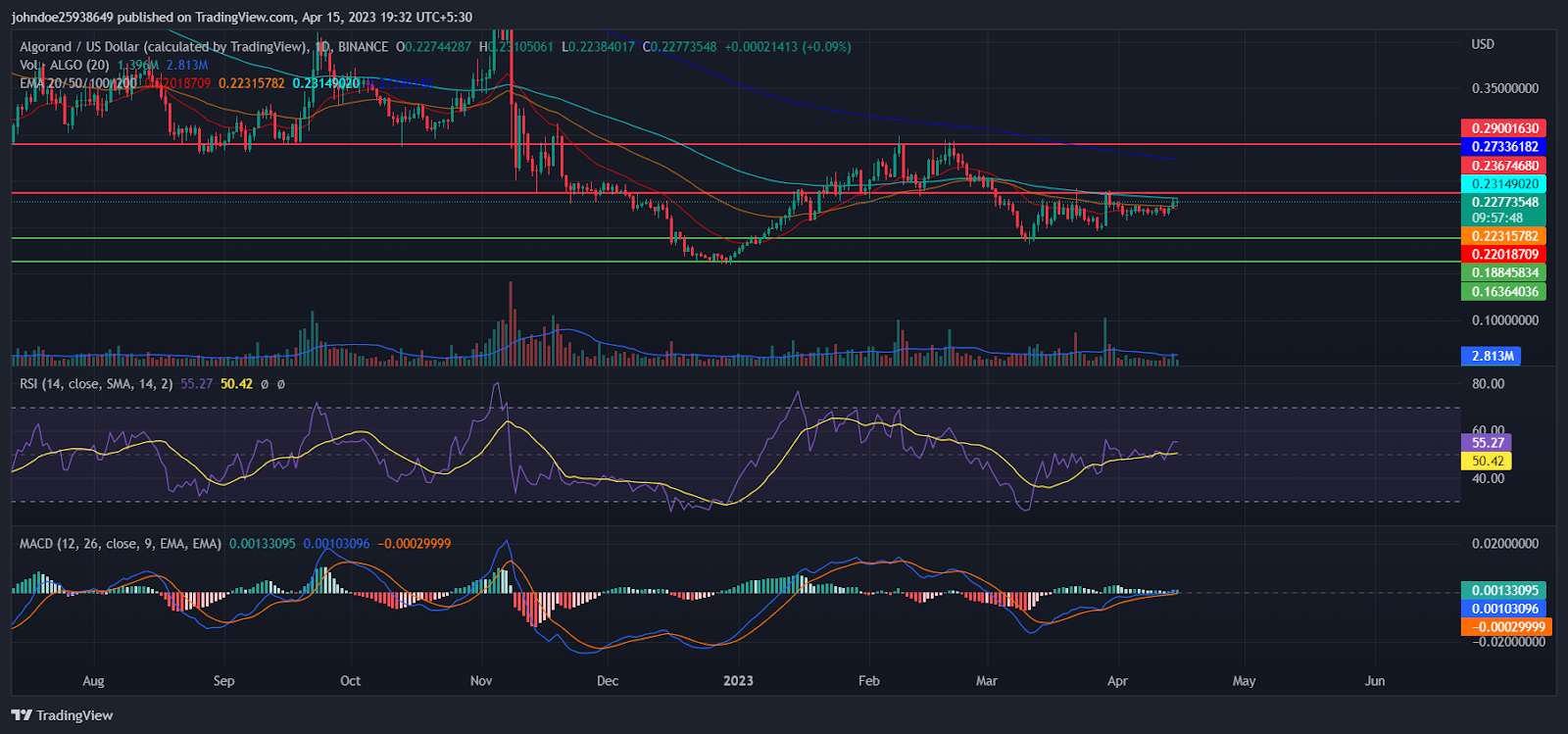Image resolution: width=1568 pixels, height=734 pixels.
Task: Select the EMA 20/50/100/200 indicator legend
Action: pyautogui.click(x=78, y=83)
